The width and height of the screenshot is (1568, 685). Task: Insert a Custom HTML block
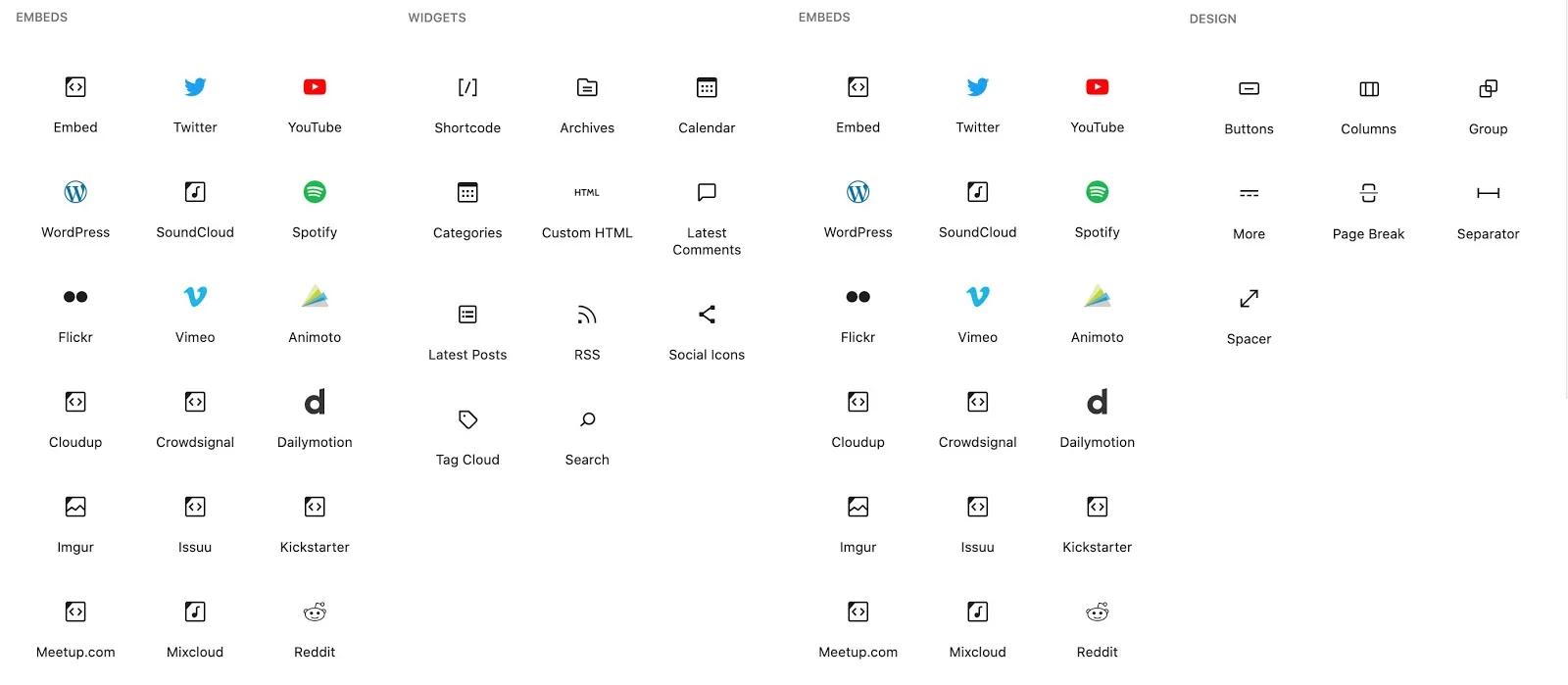587,210
